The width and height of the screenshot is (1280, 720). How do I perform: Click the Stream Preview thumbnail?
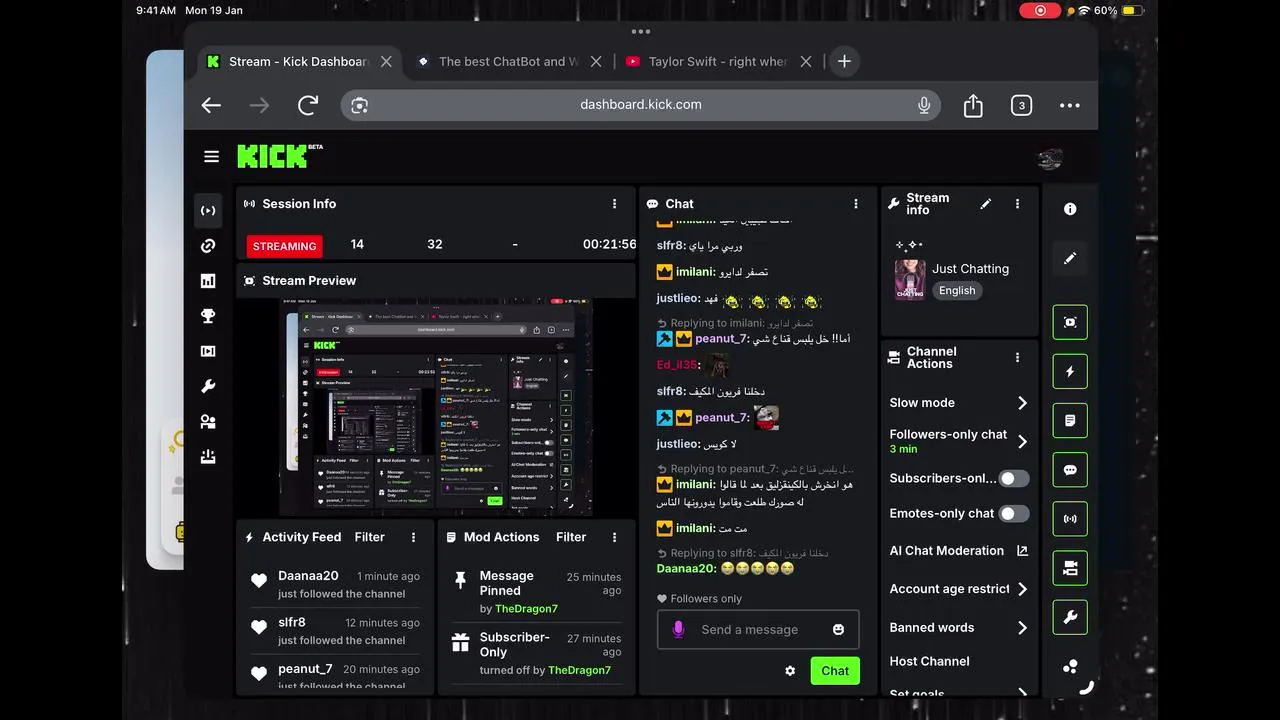pyautogui.click(x=436, y=407)
